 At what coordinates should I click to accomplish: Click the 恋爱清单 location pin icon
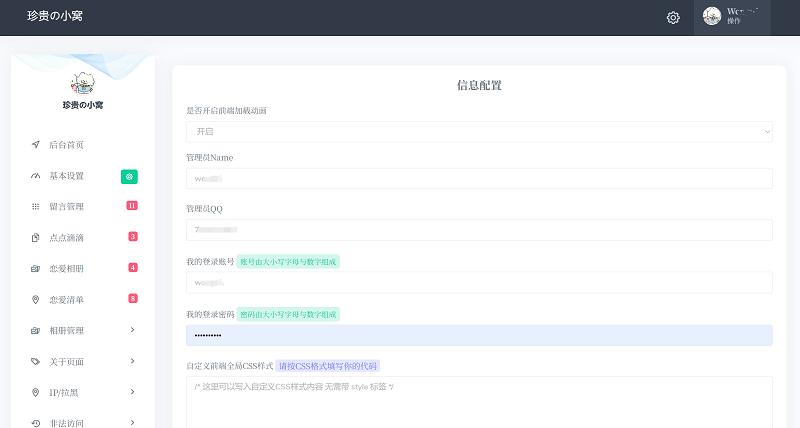click(36, 299)
